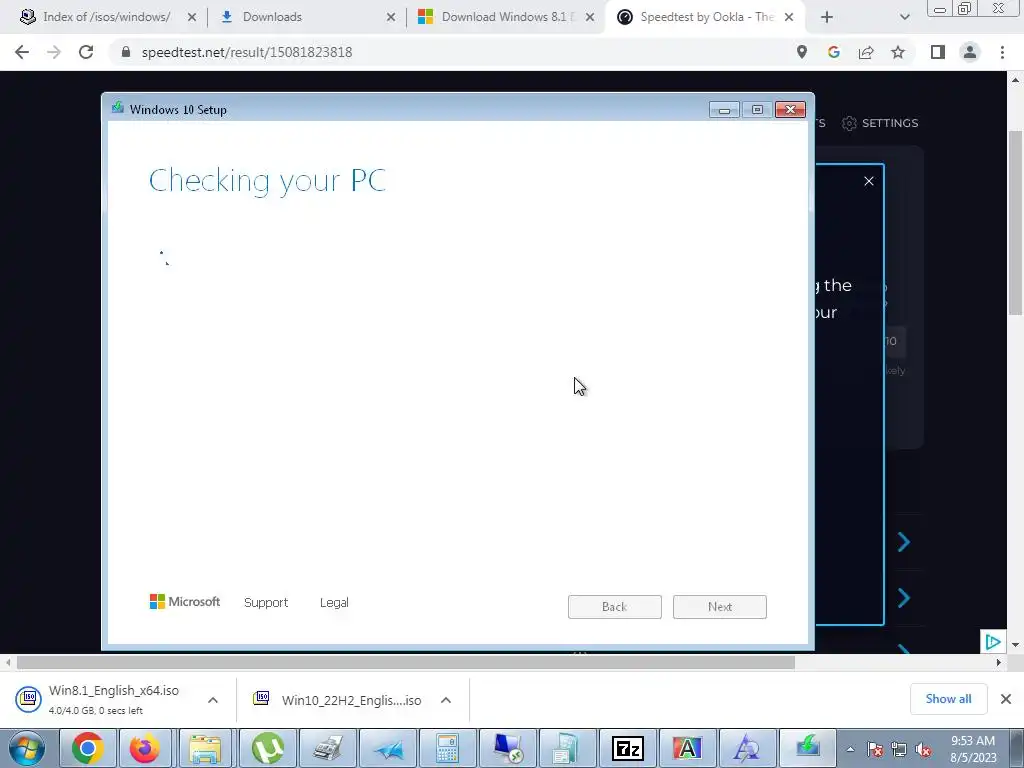The image size is (1024, 768).
Task: Launch Firefox from the taskbar
Action: click(145, 748)
